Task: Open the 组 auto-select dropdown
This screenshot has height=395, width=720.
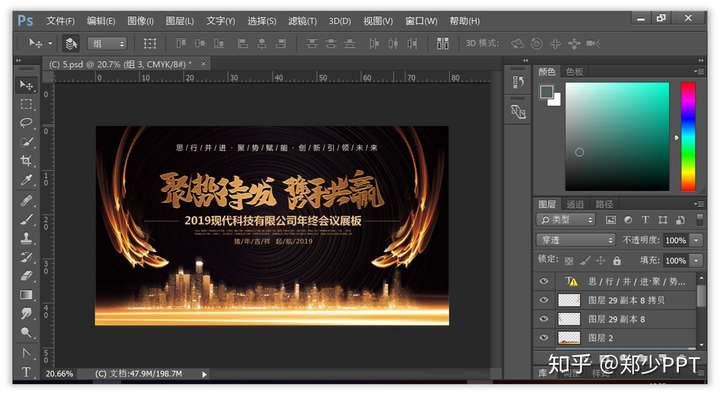Action: (107, 44)
